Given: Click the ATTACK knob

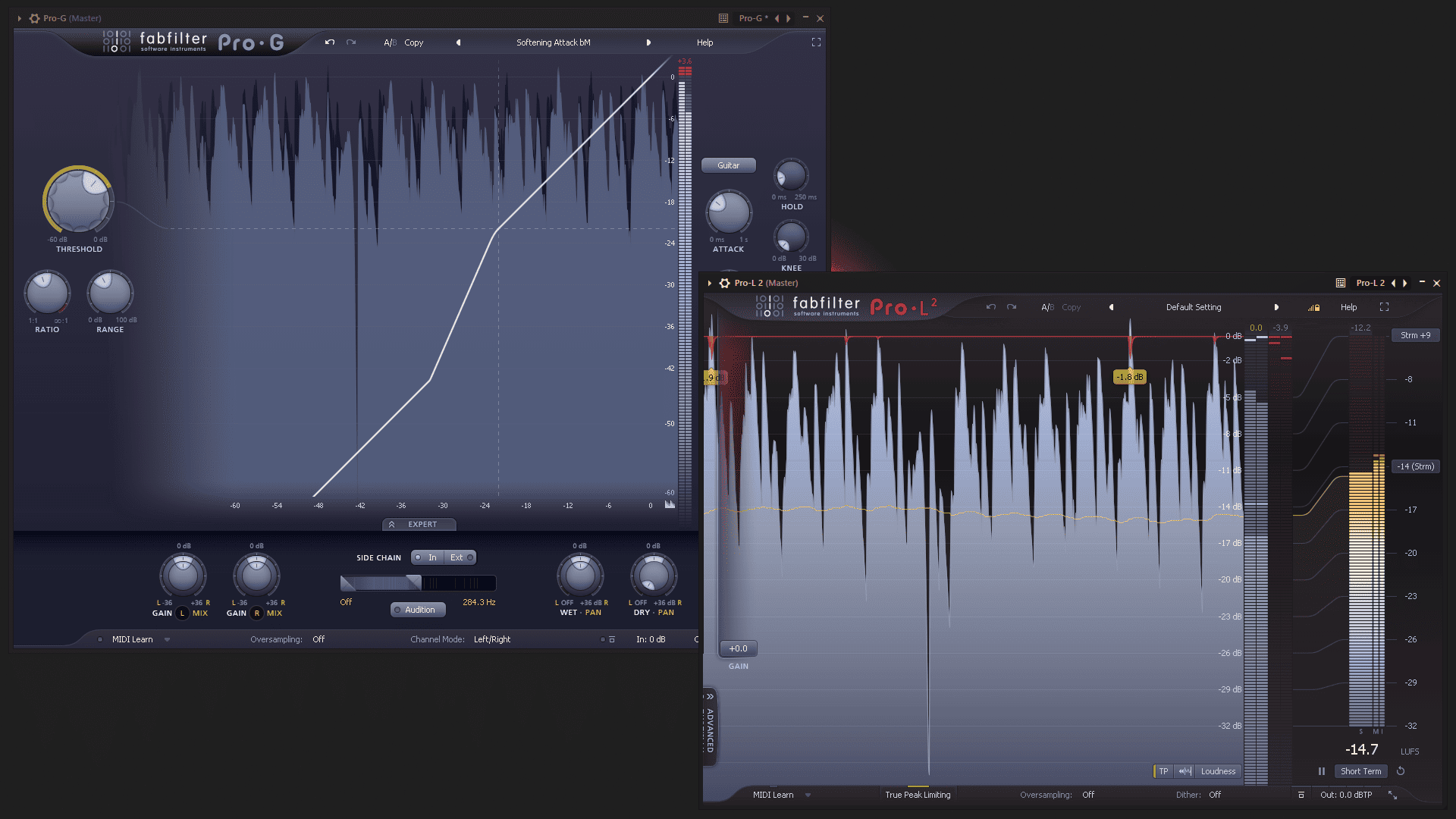Looking at the screenshot, I should tap(729, 212).
